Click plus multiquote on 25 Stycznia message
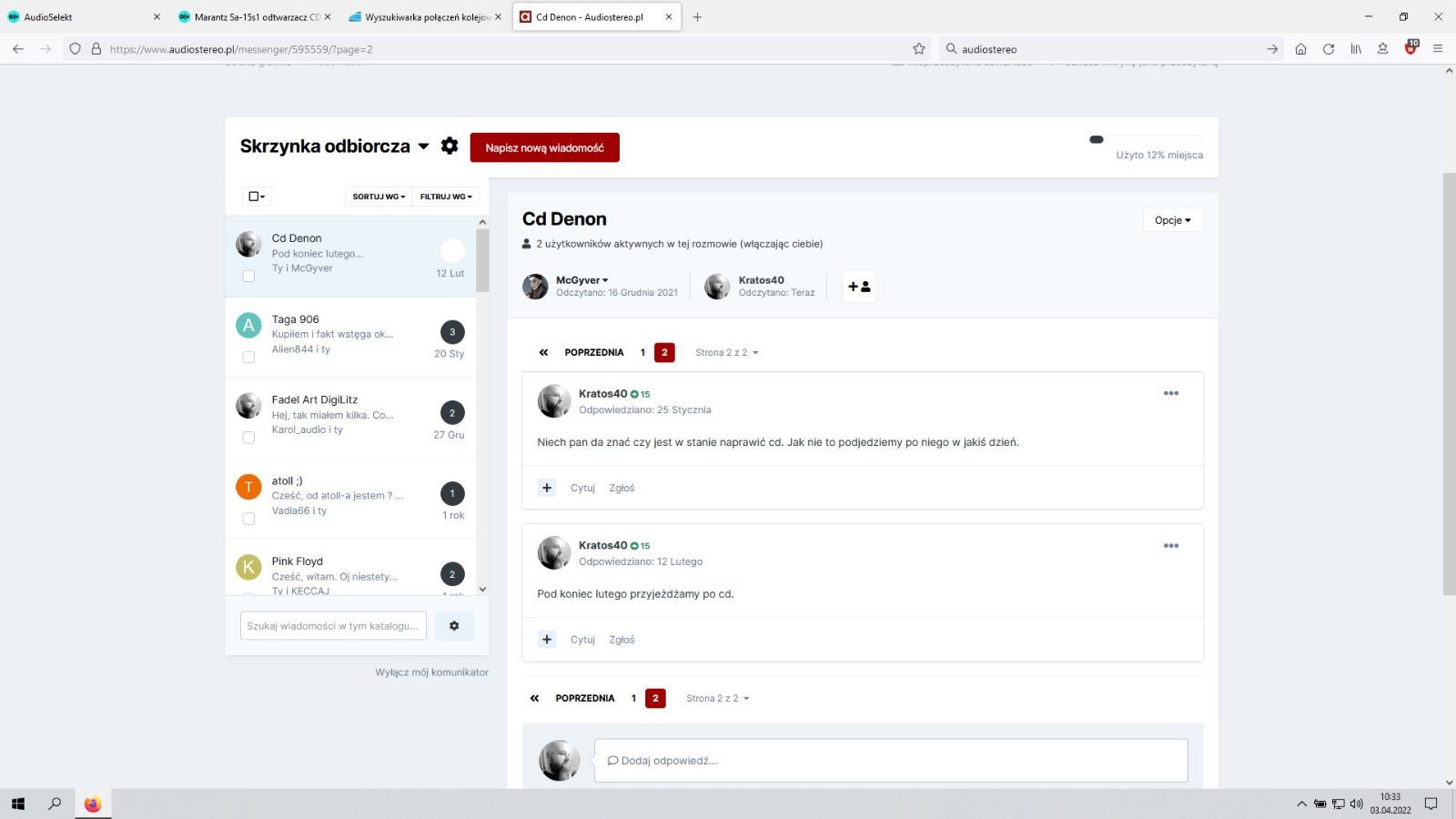Viewport: 1456px width, 819px height. (x=547, y=488)
